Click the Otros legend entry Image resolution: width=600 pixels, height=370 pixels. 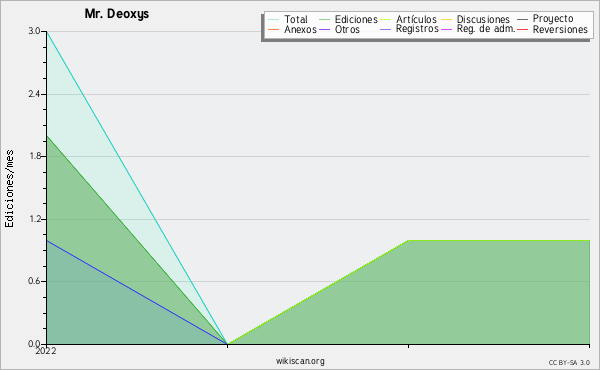pyautogui.click(x=339, y=29)
